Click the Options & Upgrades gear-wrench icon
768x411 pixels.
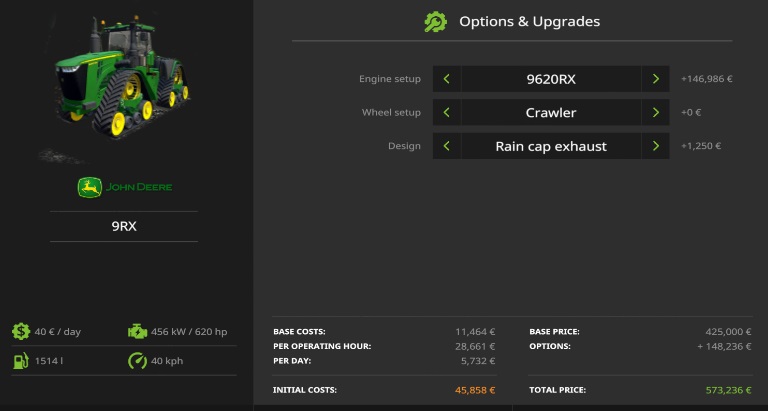click(x=435, y=21)
